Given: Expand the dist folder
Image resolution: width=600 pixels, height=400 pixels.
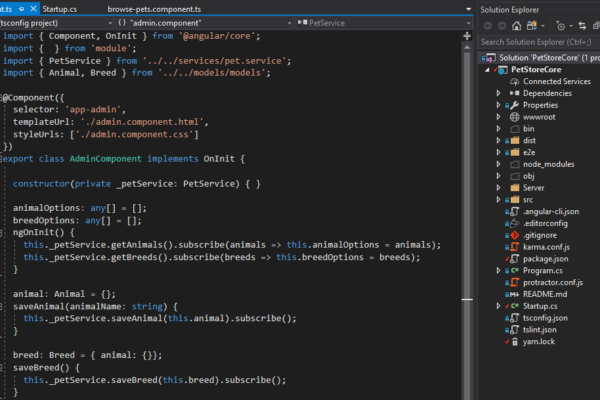Looking at the screenshot, I should click(x=498, y=140).
